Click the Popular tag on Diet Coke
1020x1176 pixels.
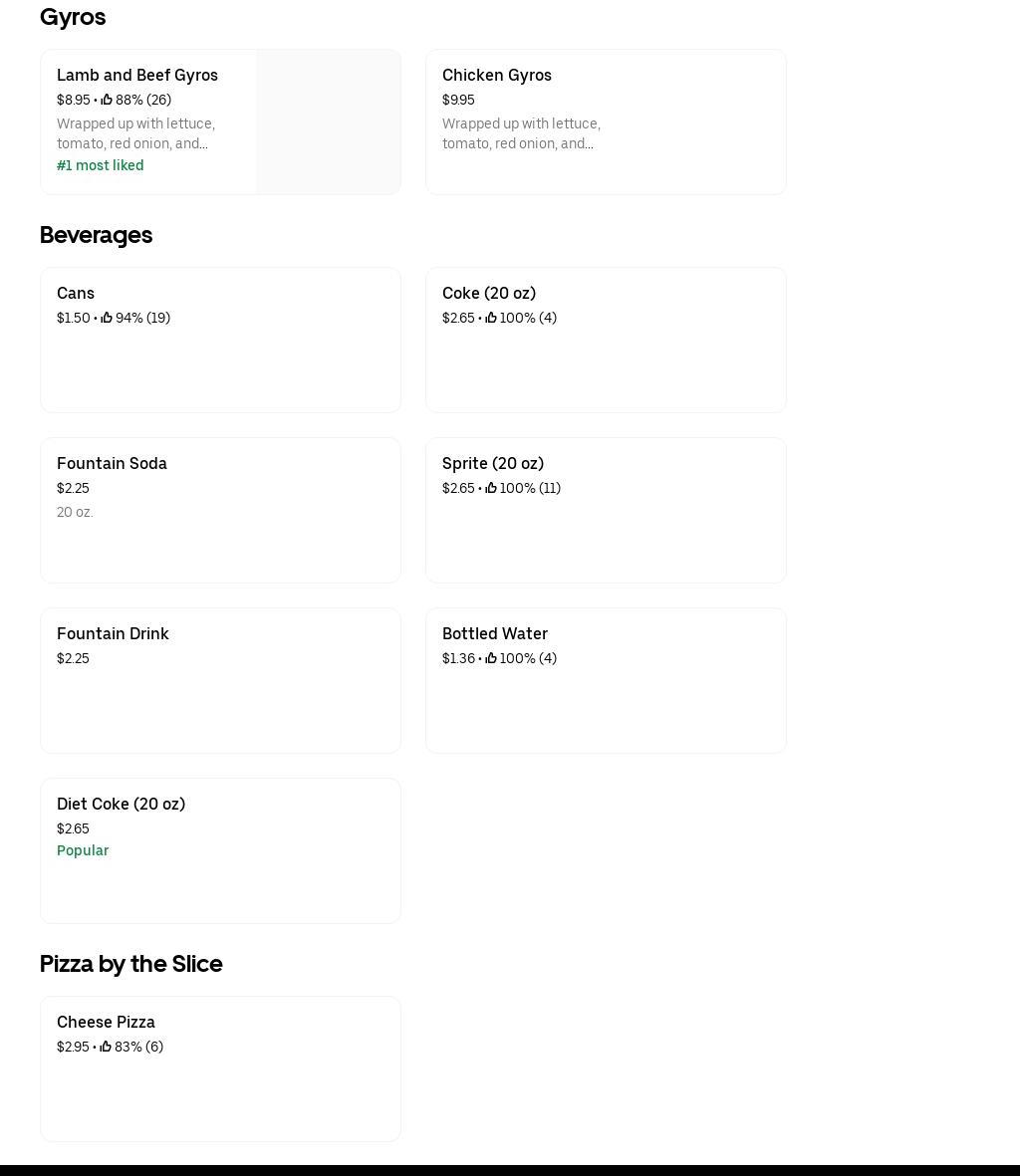(x=83, y=850)
